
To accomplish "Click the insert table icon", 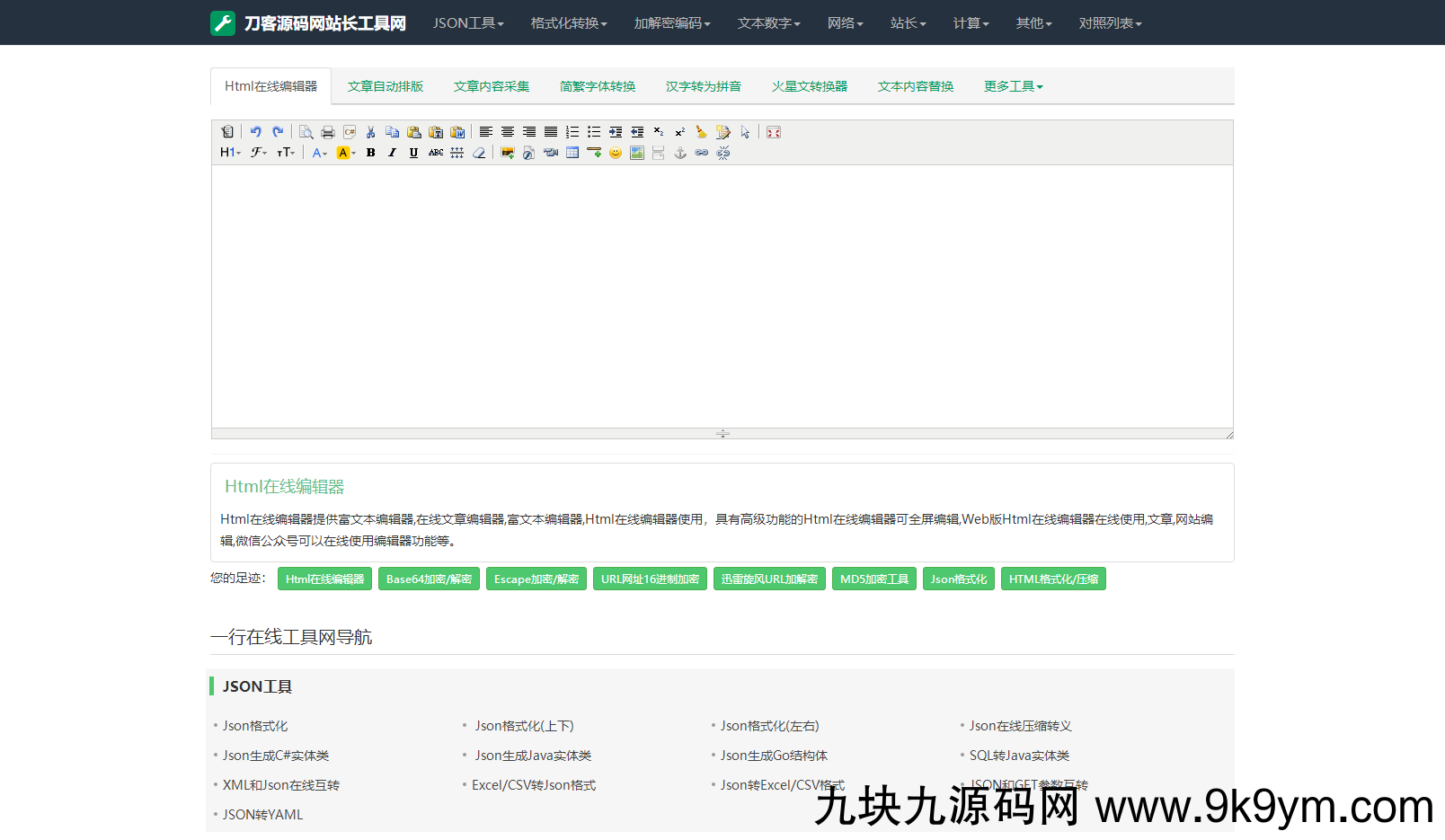I will 572,153.
